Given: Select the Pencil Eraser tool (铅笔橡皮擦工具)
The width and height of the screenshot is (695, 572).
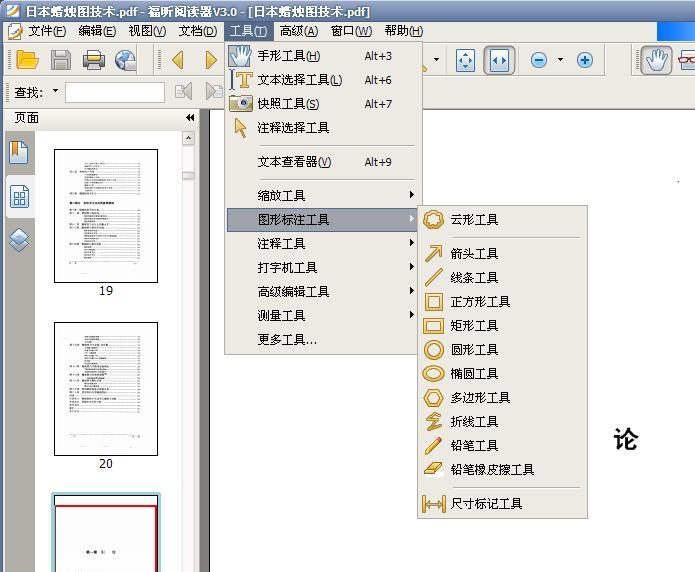Looking at the screenshot, I should coord(491,470).
